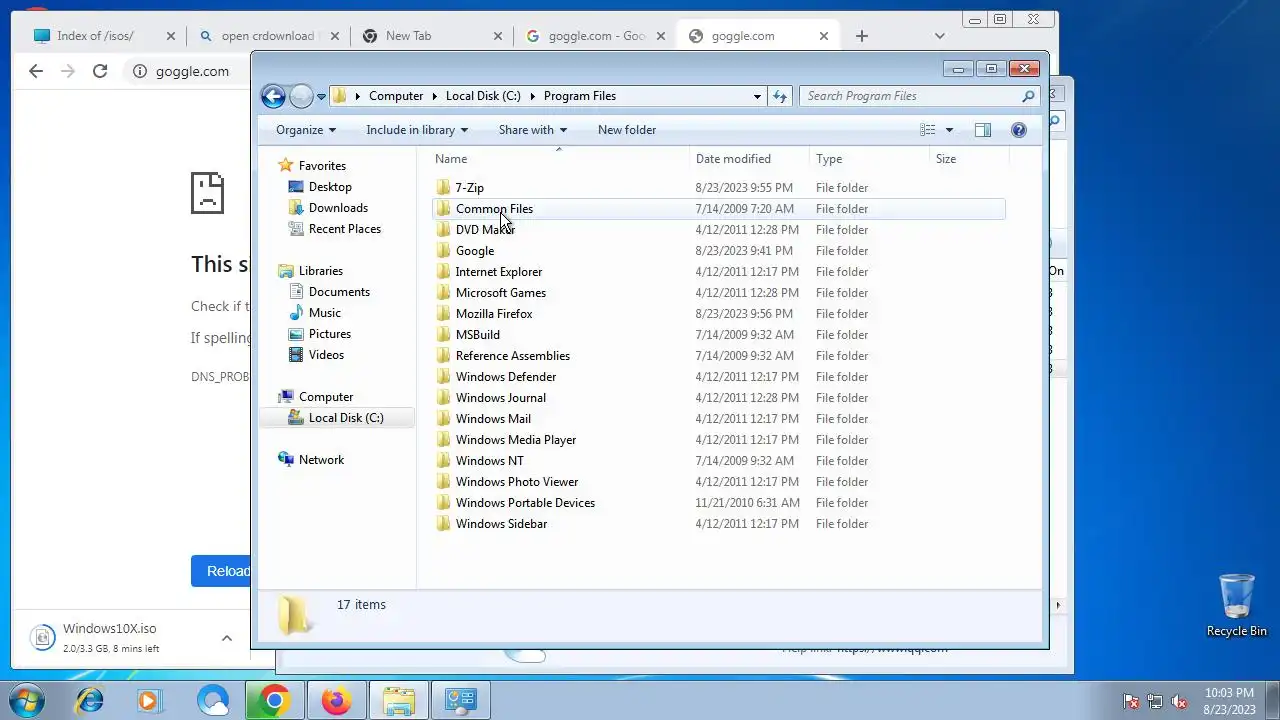The height and width of the screenshot is (720, 1280).
Task: Open the Include in library menu
Action: click(417, 130)
